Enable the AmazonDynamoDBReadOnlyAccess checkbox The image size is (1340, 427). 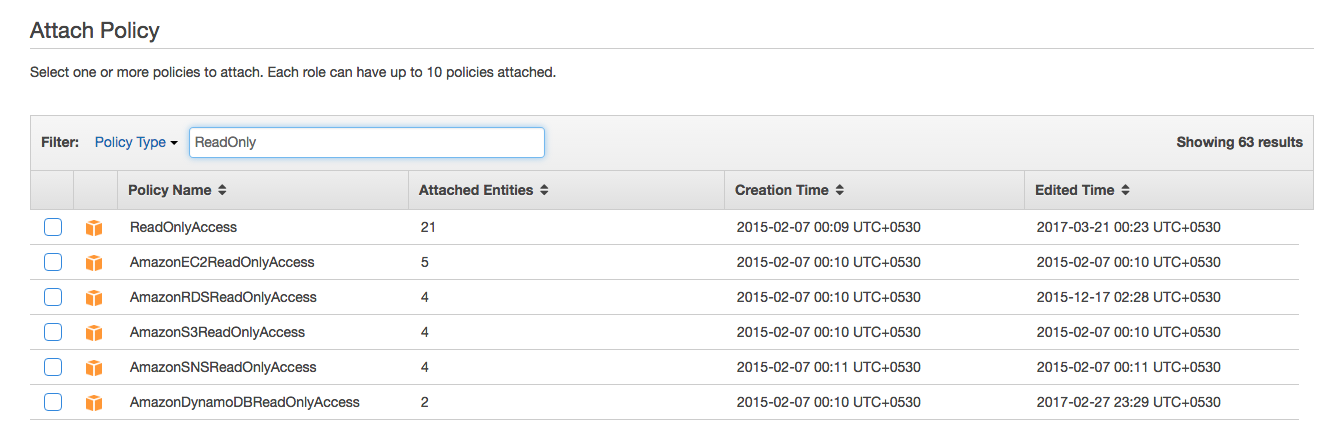53,402
